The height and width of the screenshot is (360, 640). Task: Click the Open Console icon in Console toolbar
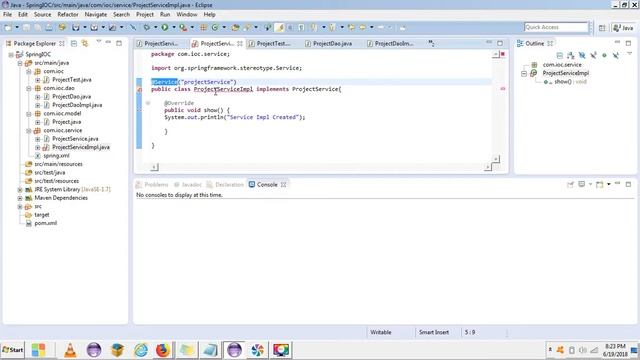[x=599, y=184]
